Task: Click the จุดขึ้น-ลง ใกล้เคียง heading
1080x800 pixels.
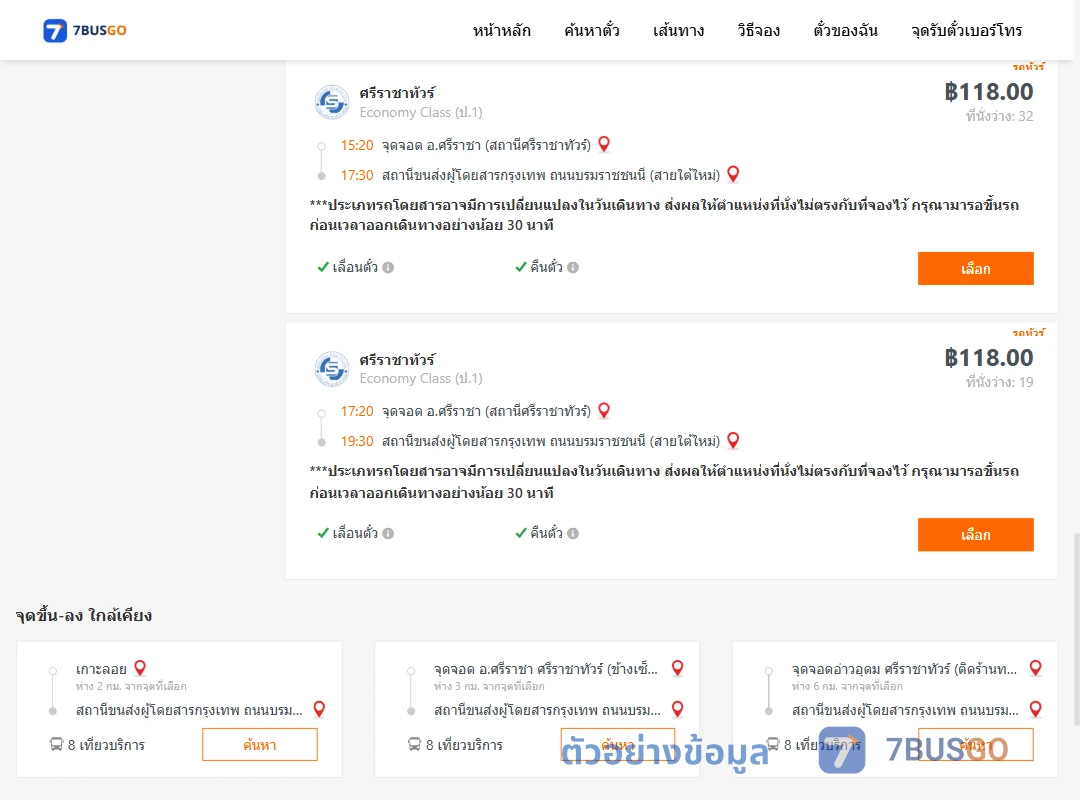Action: click(x=84, y=615)
